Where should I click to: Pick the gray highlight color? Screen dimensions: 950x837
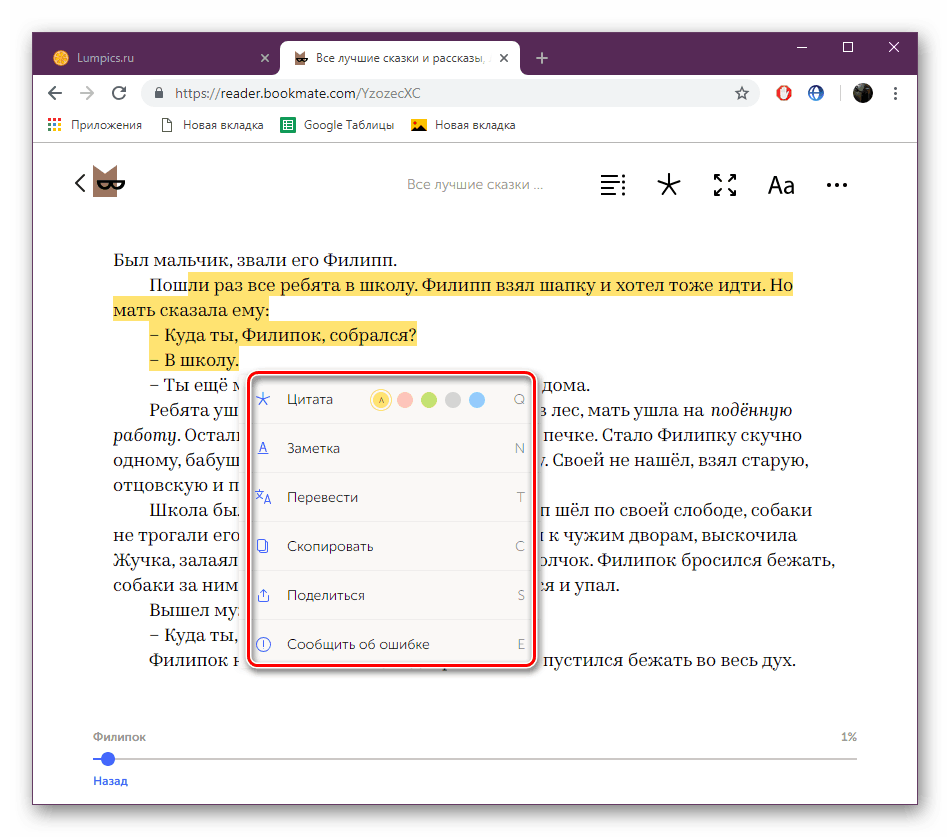[453, 400]
